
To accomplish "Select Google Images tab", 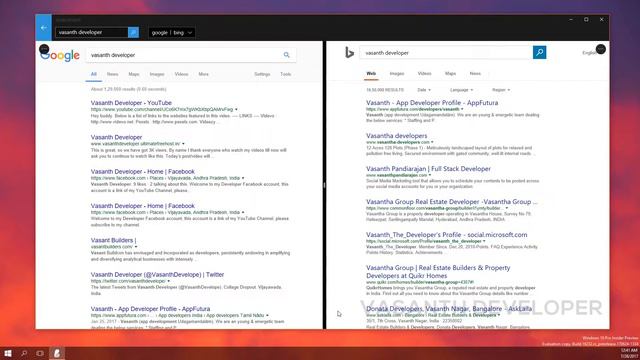I will pyautogui.click(x=157, y=74).
